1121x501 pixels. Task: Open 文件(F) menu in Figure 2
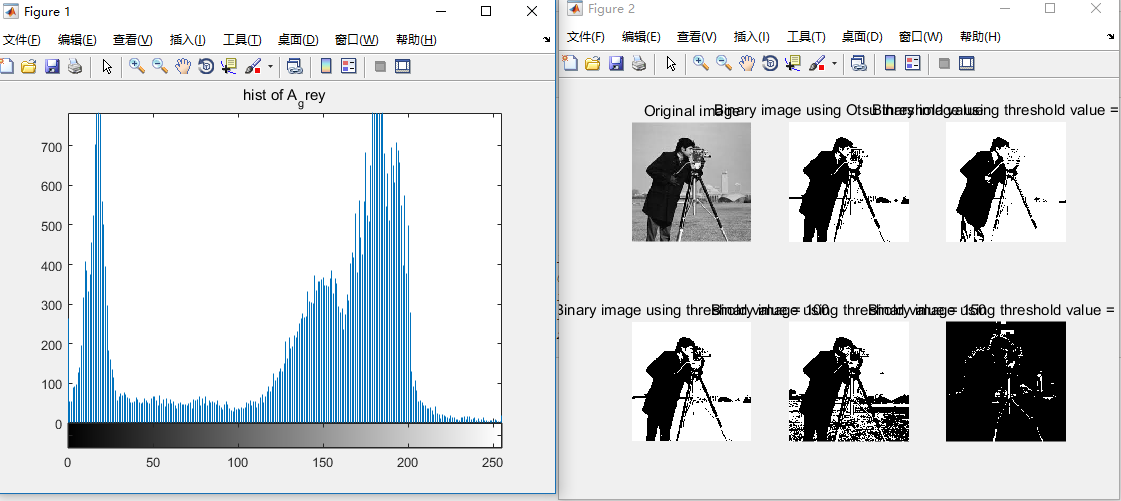[586, 37]
